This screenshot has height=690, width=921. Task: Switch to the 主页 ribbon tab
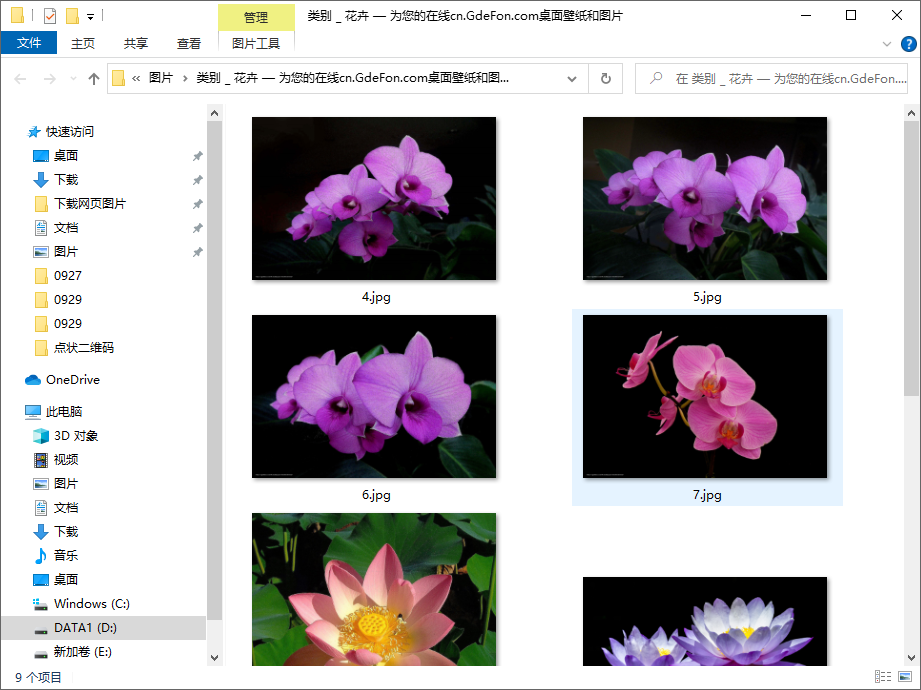click(83, 43)
